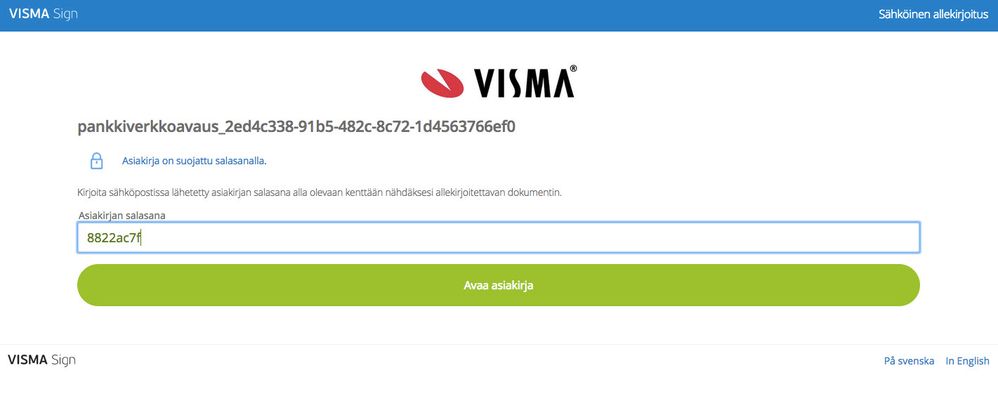Click the padlock icon beside the password notice
The height and width of the screenshot is (408, 998).
pyautogui.click(x=96, y=161)
